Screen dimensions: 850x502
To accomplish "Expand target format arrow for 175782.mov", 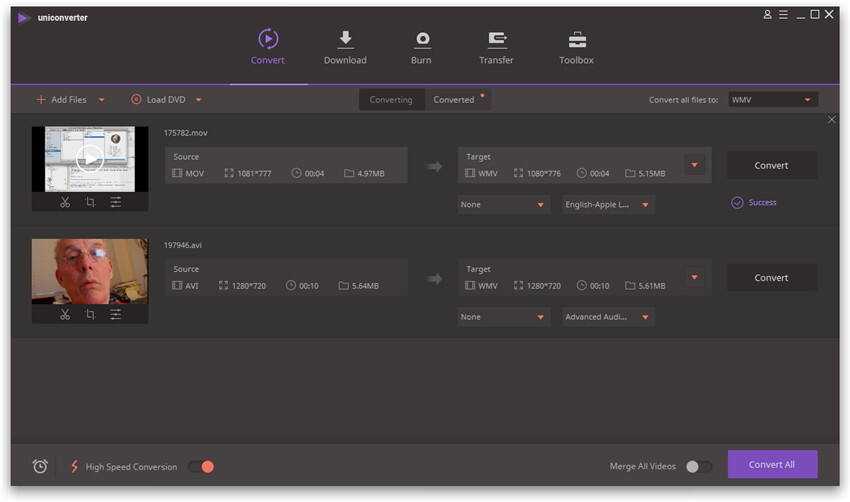I will coord(695,165).
